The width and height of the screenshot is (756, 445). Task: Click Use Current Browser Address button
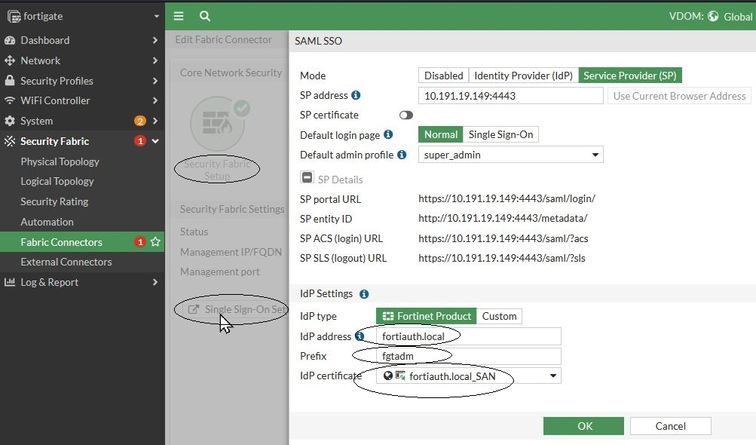[x=679, y=96]
